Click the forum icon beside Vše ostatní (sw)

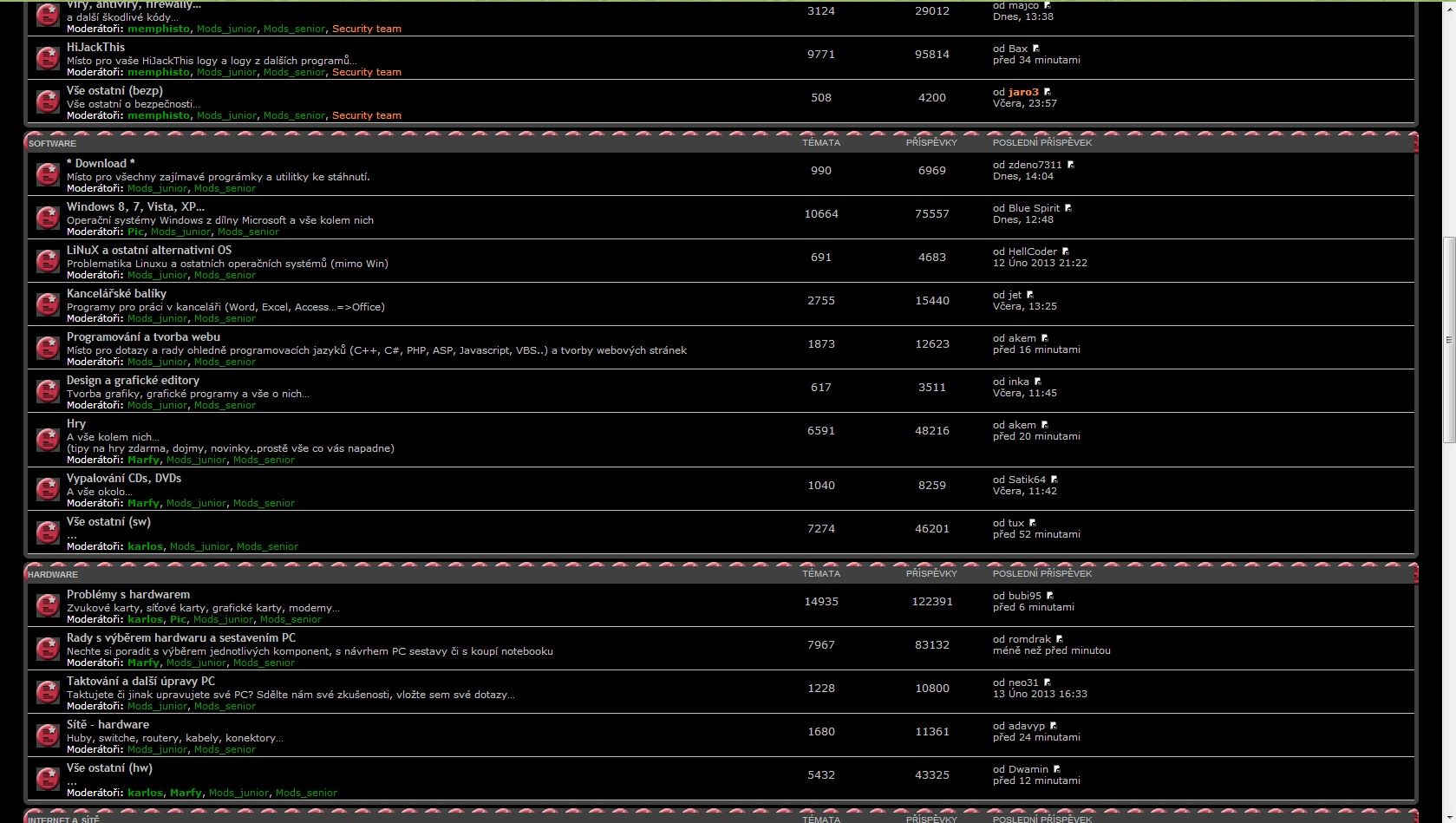tap(47, 532)
